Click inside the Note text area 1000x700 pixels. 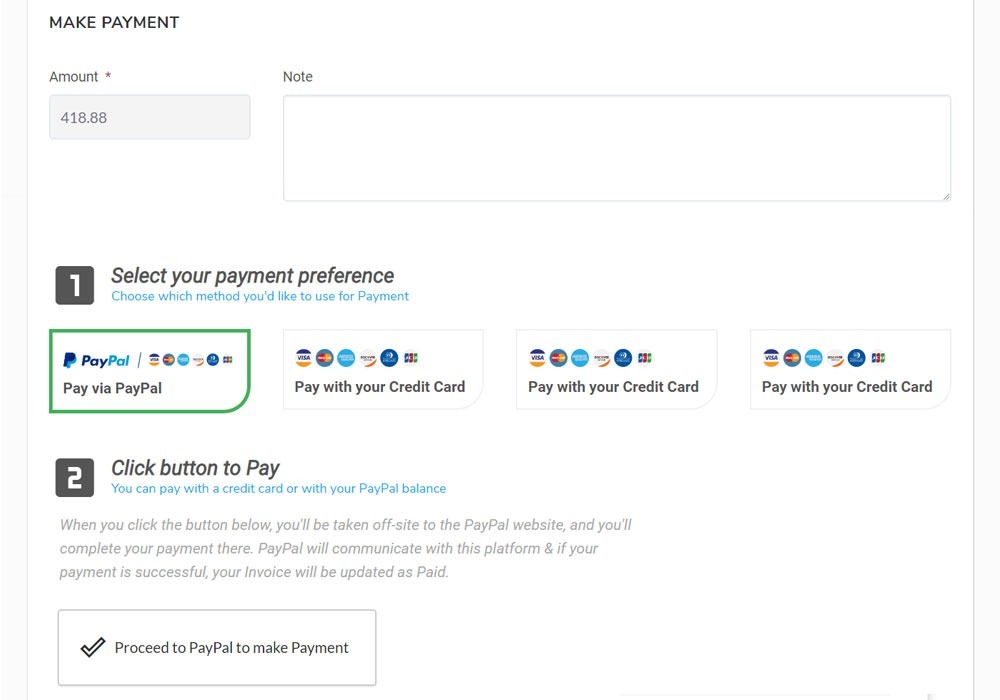[x=615, y=145]
